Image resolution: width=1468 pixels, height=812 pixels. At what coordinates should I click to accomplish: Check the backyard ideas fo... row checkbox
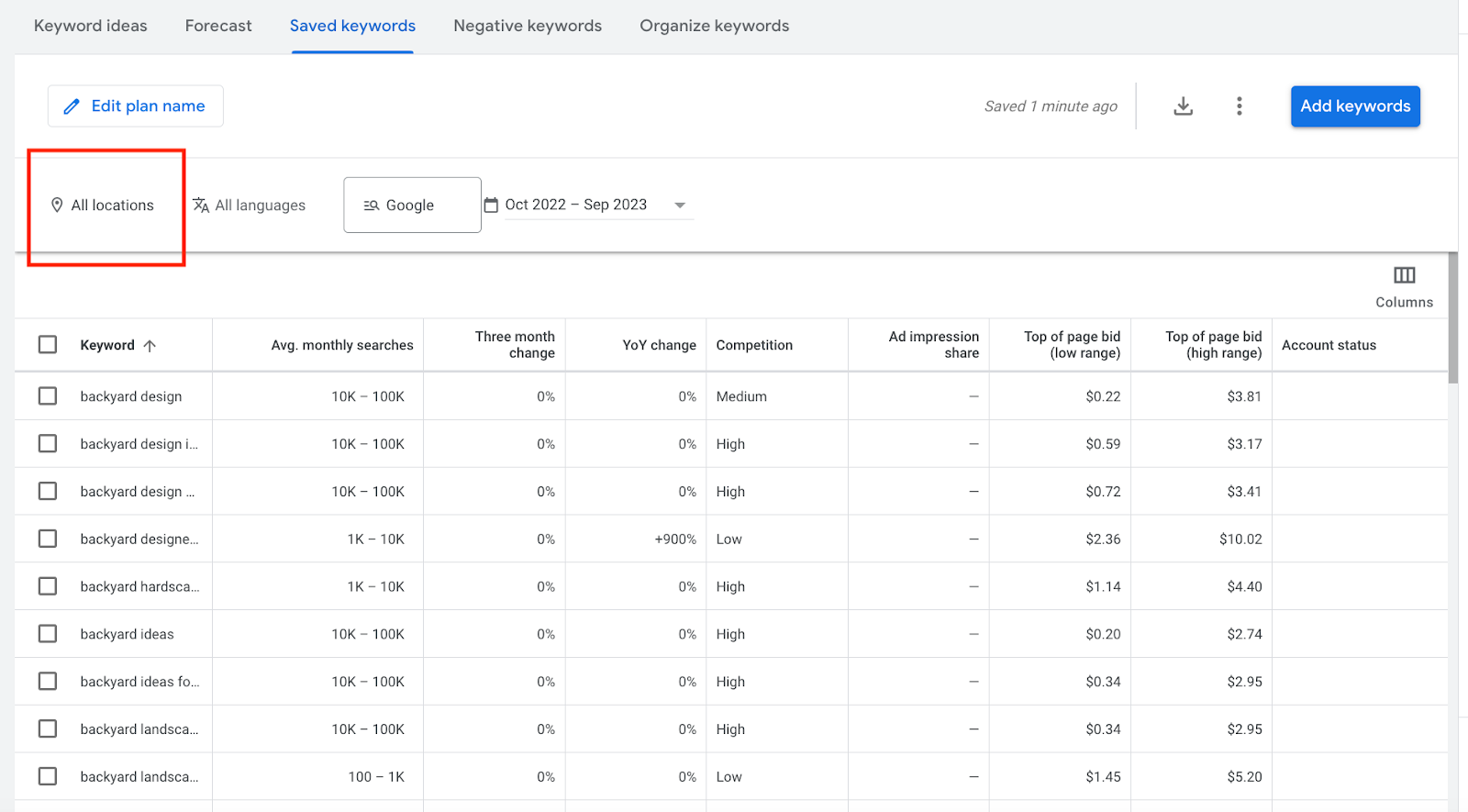[x=48, y=682]
